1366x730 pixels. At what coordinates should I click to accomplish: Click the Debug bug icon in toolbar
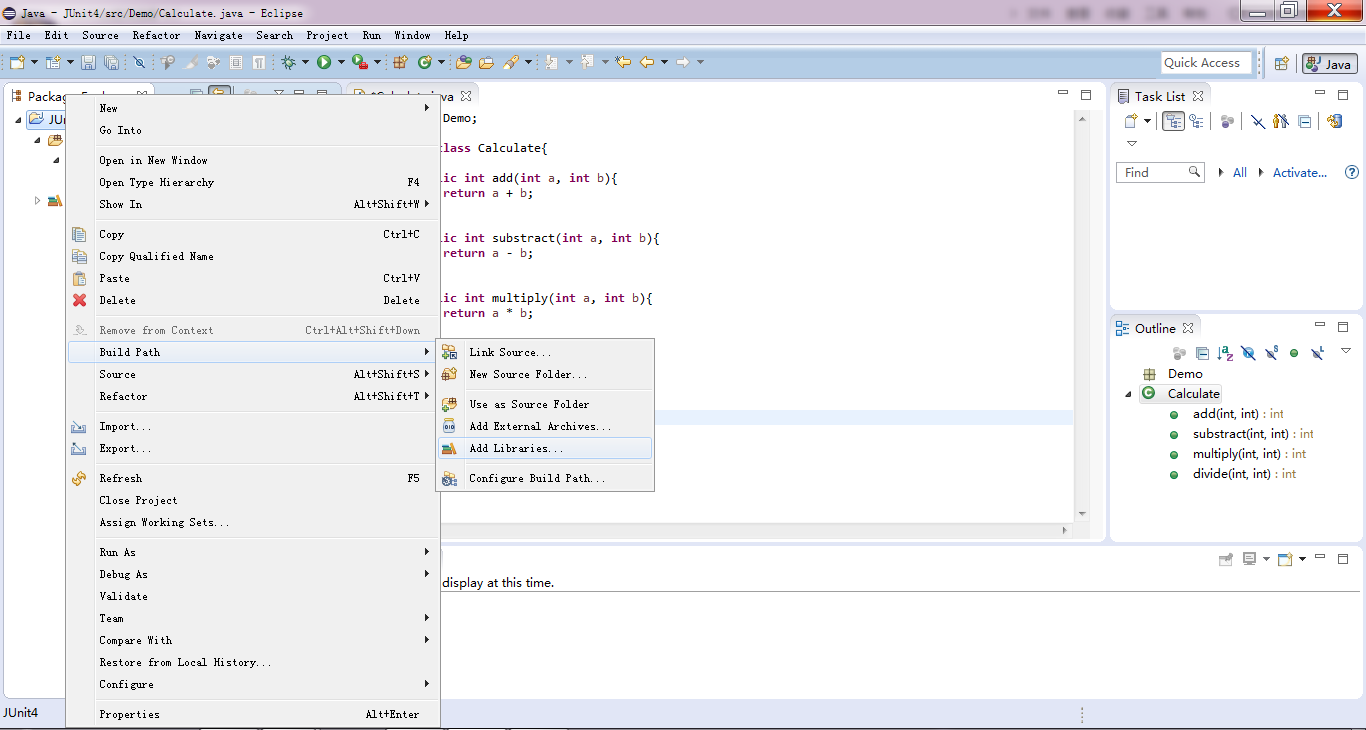289,62
